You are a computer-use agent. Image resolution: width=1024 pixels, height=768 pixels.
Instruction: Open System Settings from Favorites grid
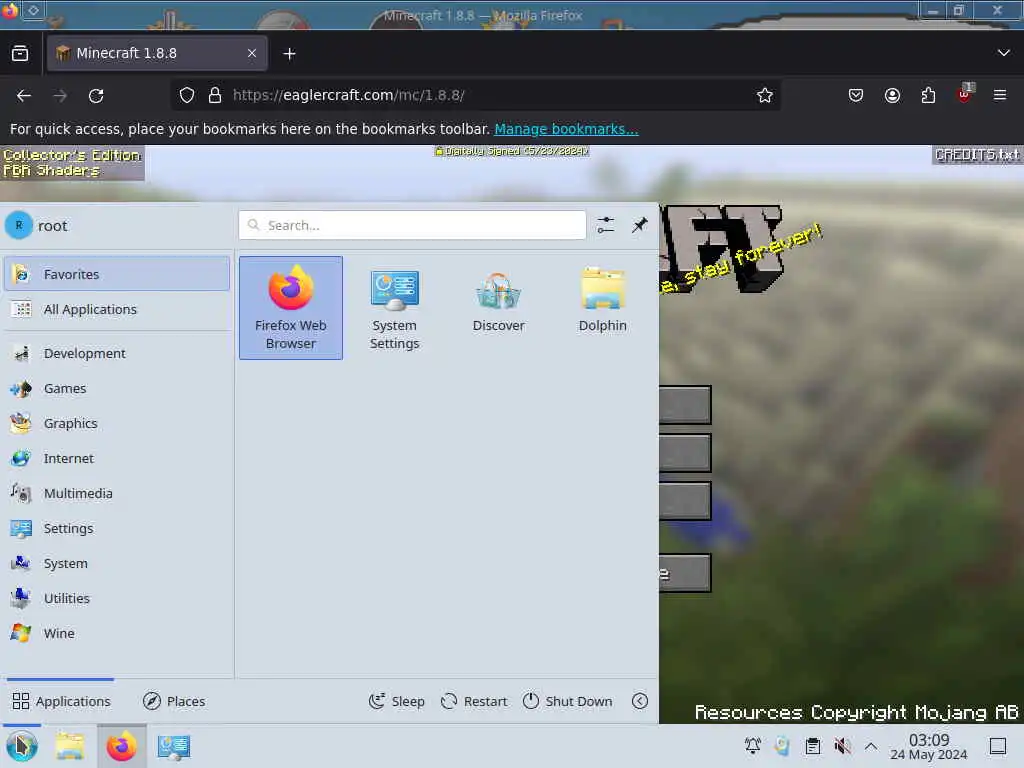click(x=394, y=308)
